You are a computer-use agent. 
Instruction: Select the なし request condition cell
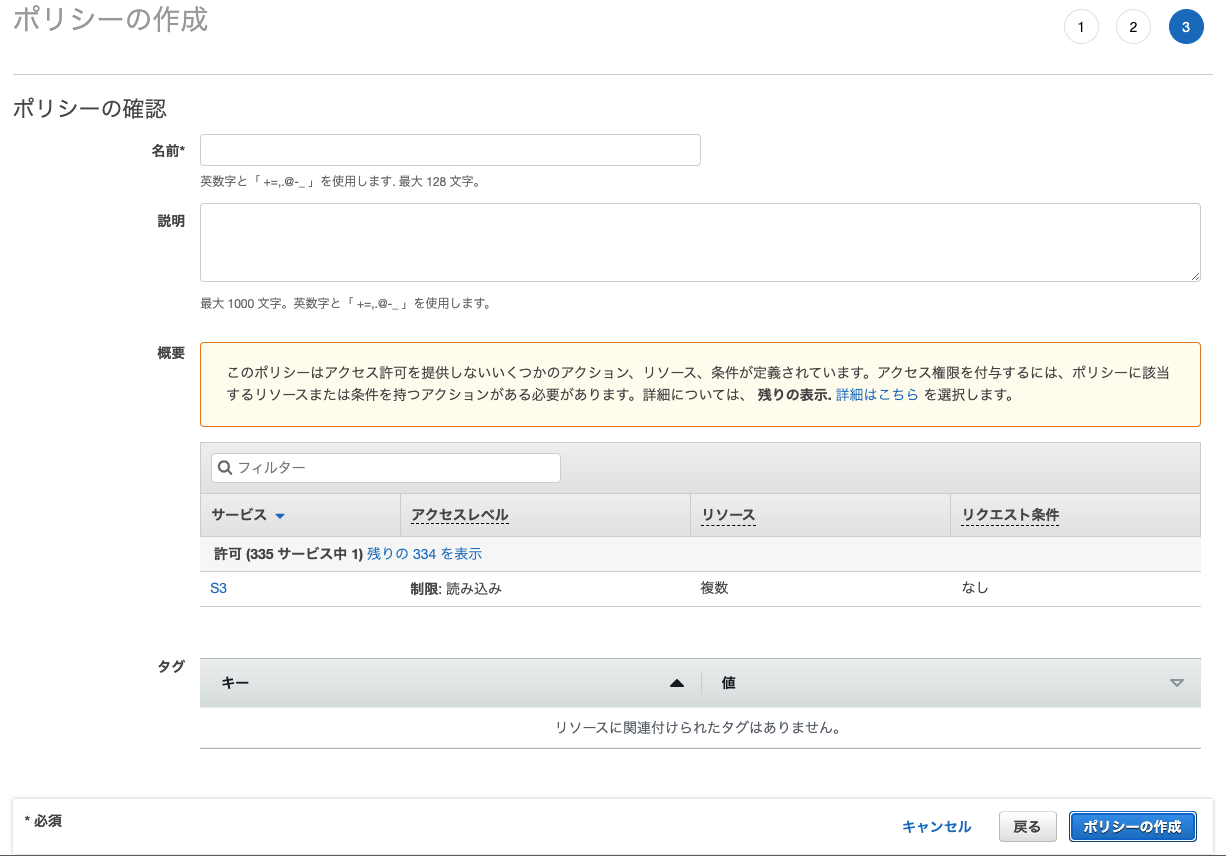pos(975,588)
